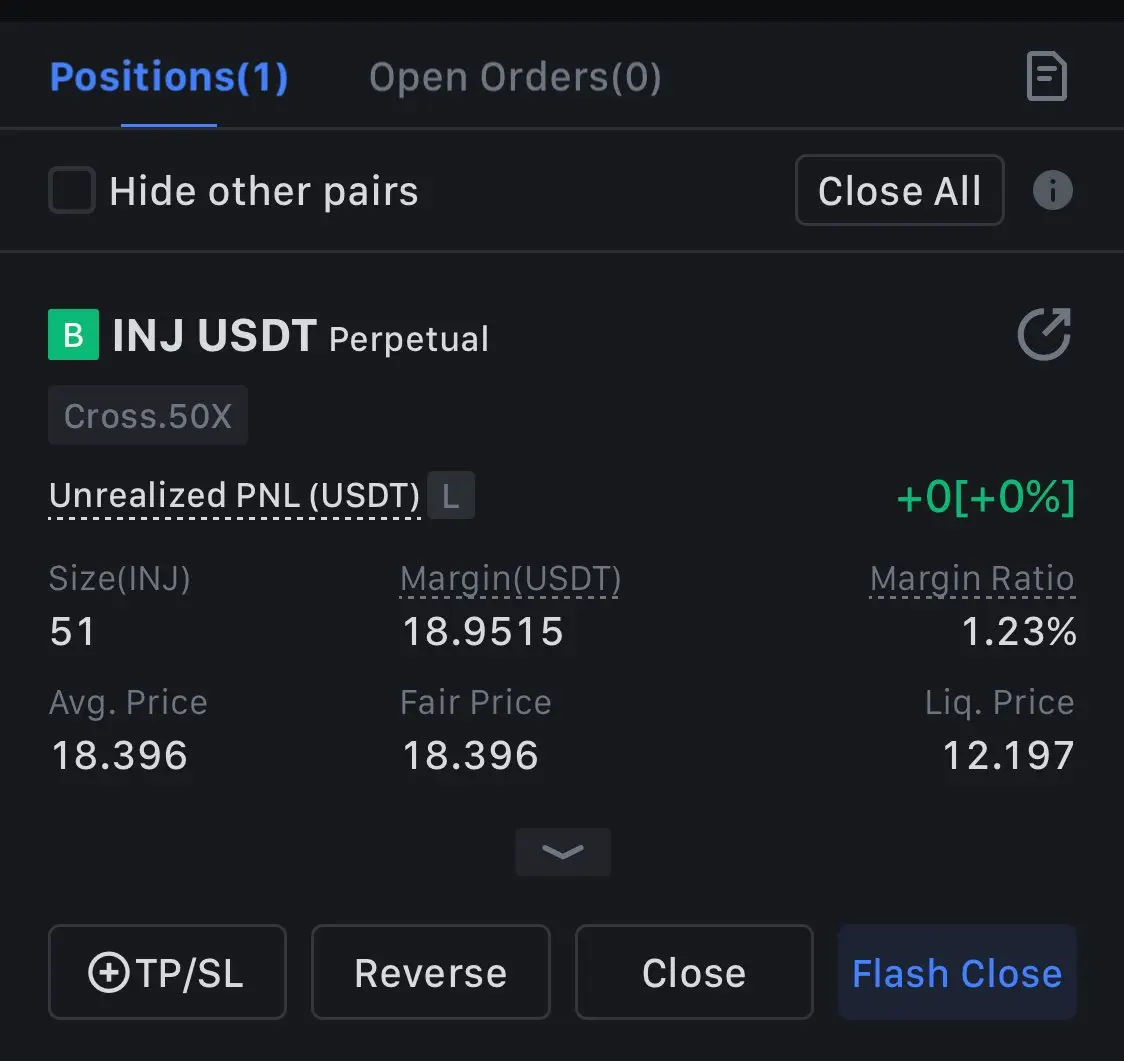Click the plus icon on TP/SL button
1124x1061 pixels.
108,973
